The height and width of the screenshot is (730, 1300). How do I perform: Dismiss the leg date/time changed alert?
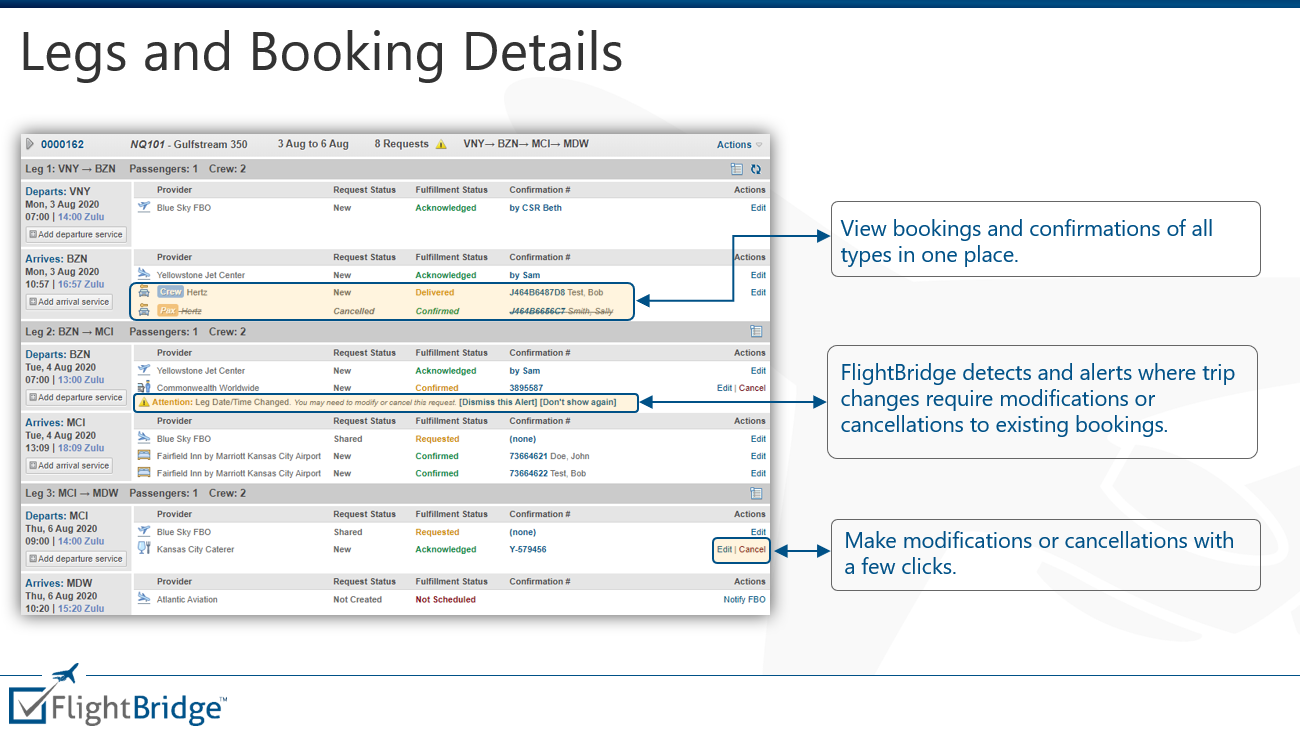(497, 402)
